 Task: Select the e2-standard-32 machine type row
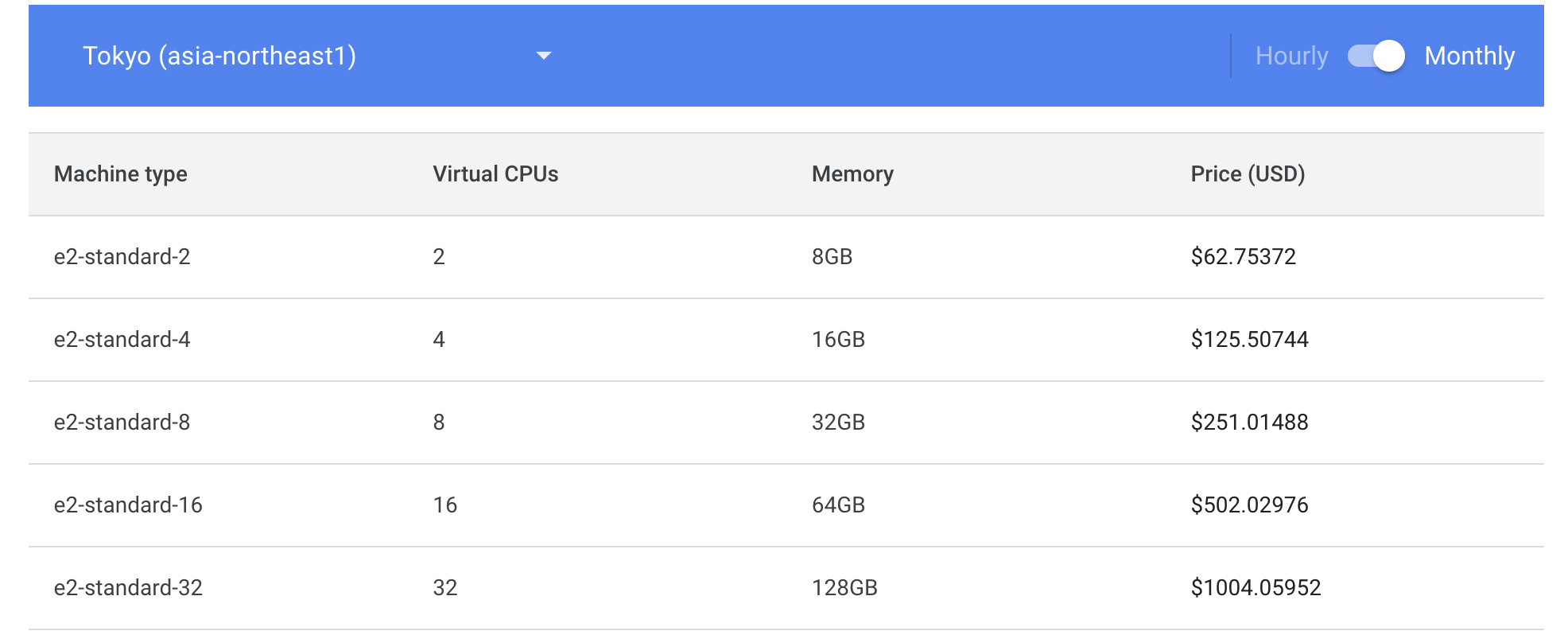pos(128,588)
